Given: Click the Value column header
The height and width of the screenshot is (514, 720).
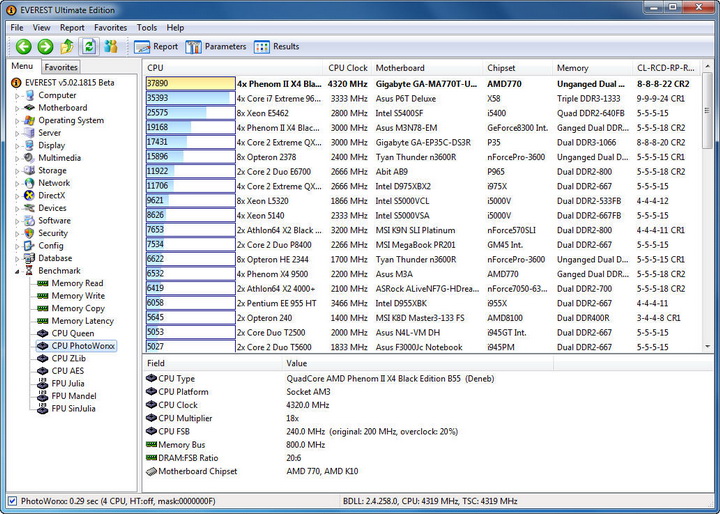Looking at the screenshot, I should point(417,363).
